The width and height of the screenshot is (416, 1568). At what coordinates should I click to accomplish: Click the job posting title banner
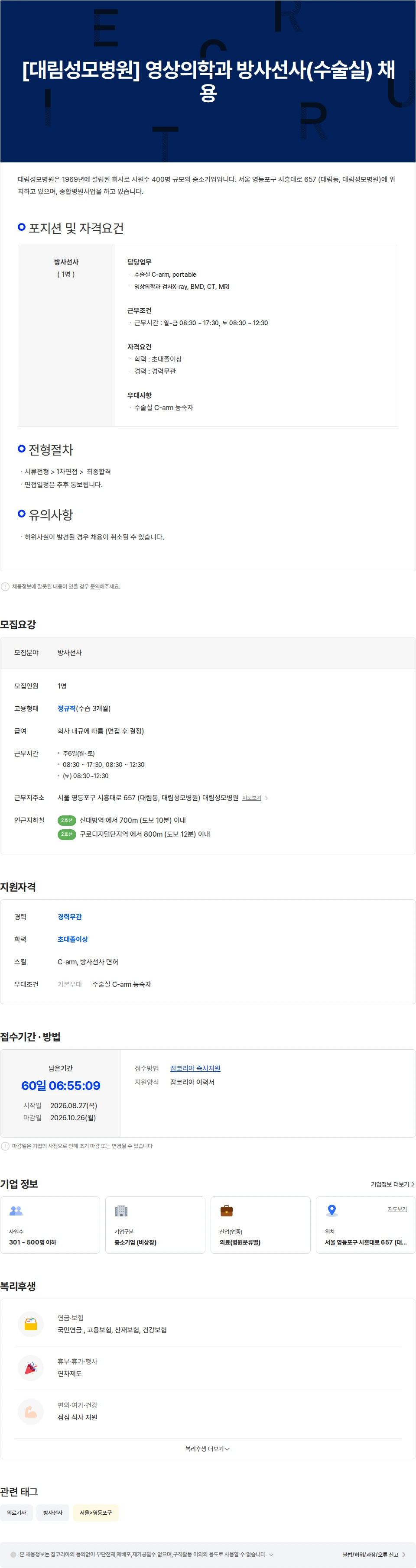[x=208, y=81]
